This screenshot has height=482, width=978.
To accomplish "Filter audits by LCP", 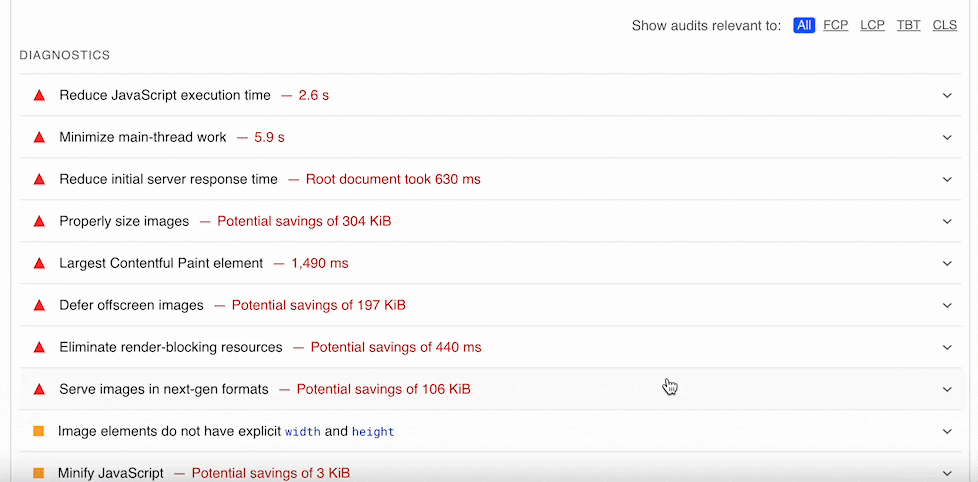I will [872, 25].
